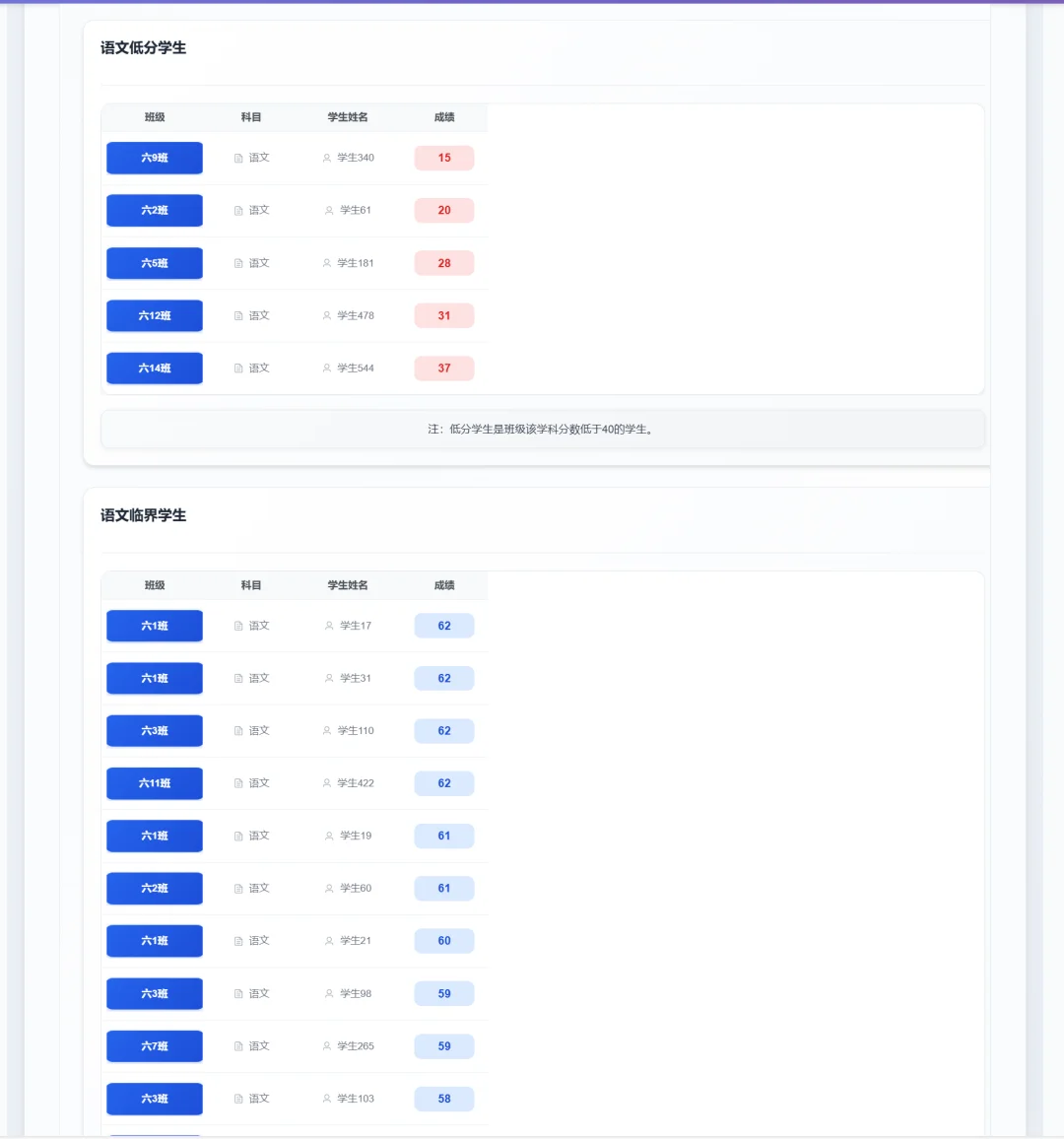Select the blue score badge for 学生19
Screen dimensions: 1064x1139
(443, 837)
